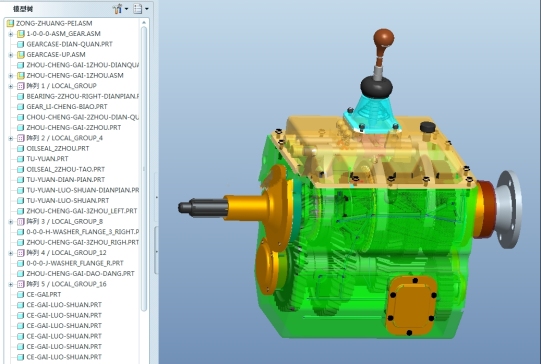
Task: Click the part icon of TU-YUAN-LUO-SHUAN-DIANPIAN
Action: pos(21,190)
